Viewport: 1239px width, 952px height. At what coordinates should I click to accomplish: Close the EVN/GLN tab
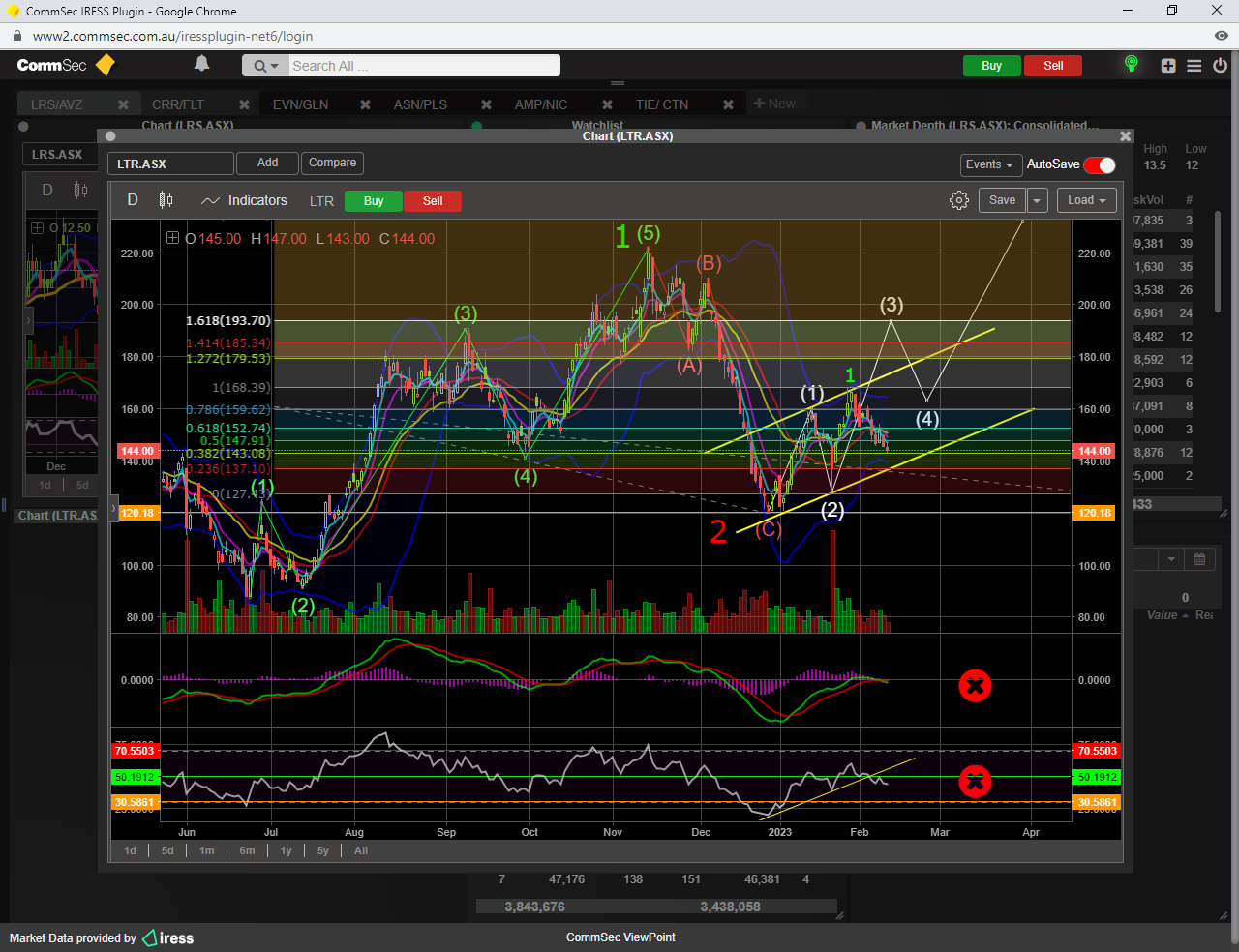[x=365, y=104]
